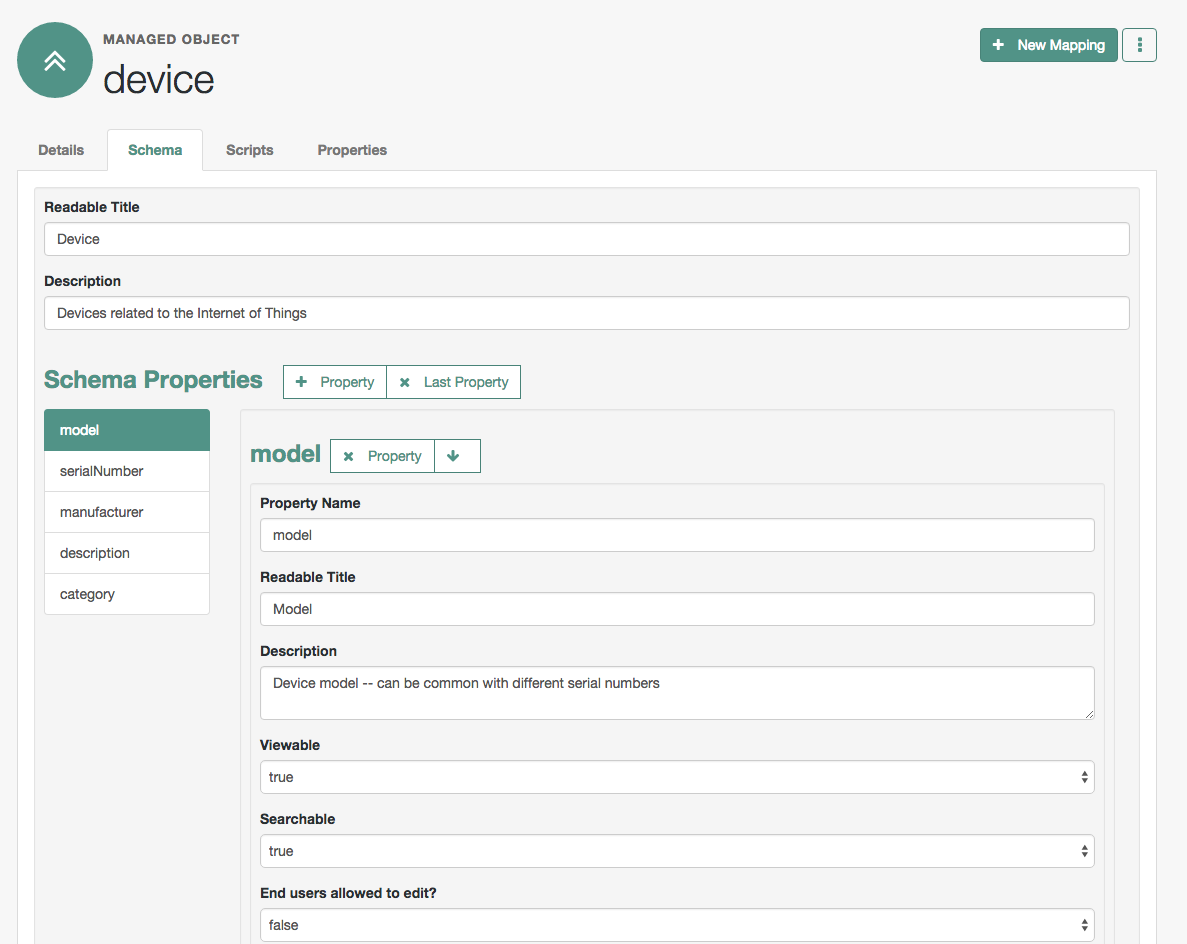This screenshot has width=1187, height=944.
Task: Click the object Description field about Internet of Things
Action: (x=587, y=313)
